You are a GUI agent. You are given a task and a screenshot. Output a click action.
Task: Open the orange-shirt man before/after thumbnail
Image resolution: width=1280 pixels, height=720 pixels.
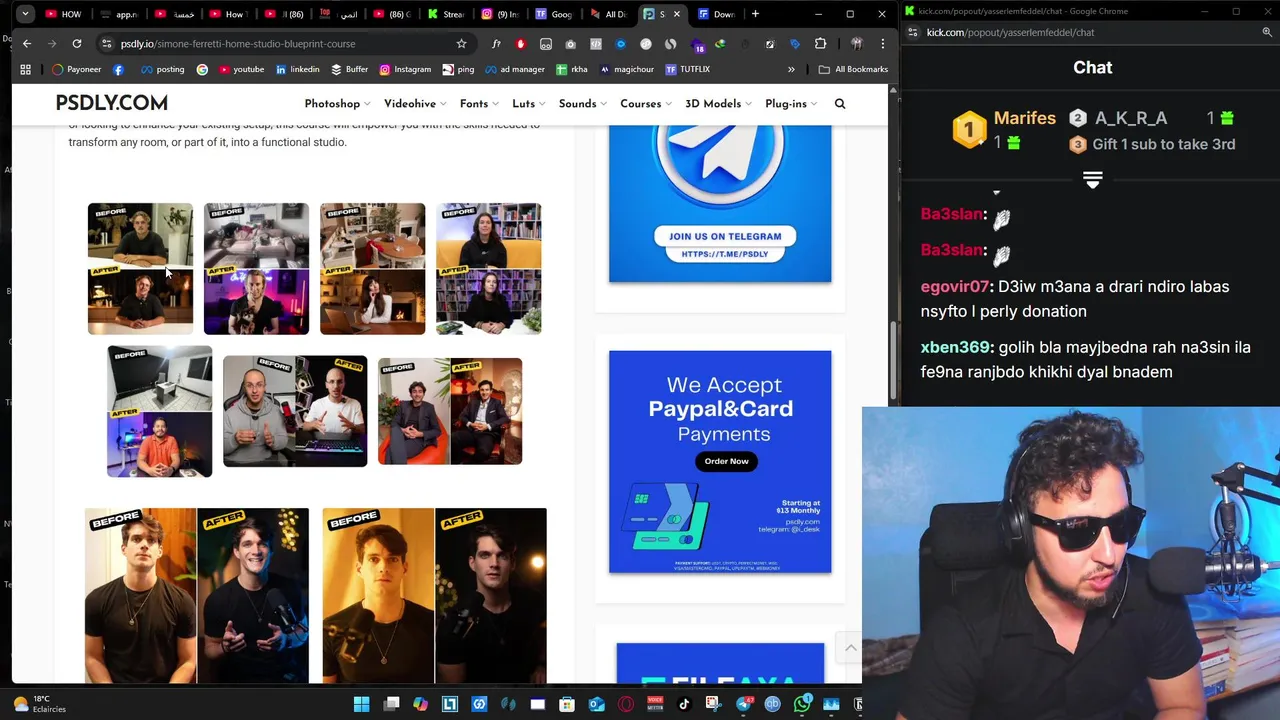160,411
